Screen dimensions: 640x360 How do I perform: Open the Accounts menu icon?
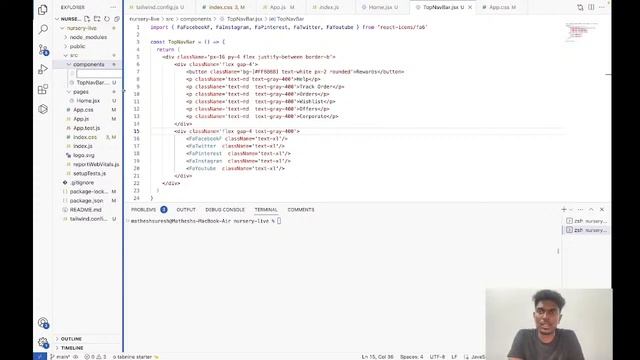(x=43, y=323)
